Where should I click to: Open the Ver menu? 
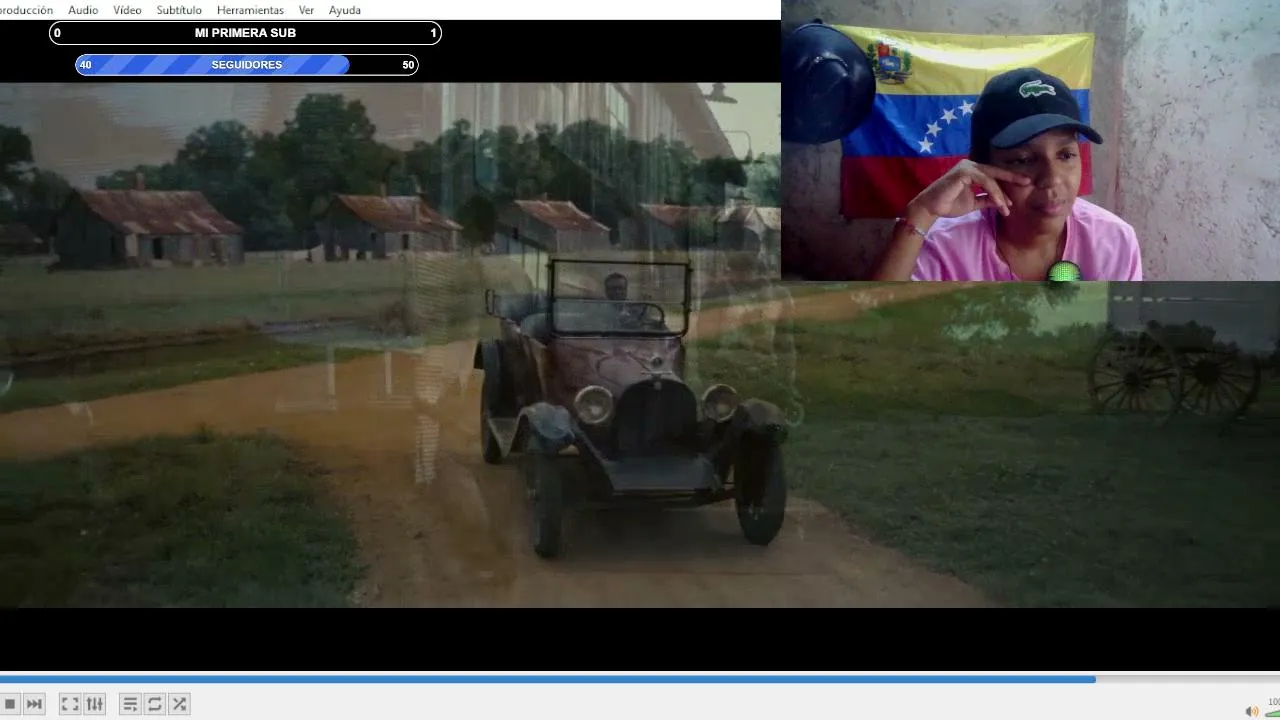(x=306, y=10)
